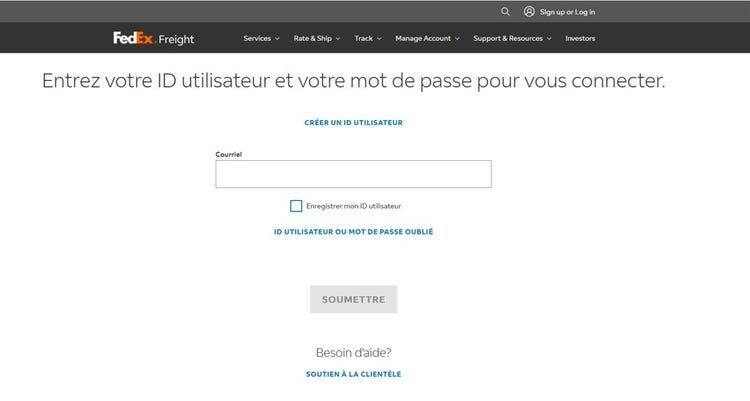Viewport: 750px width, 401px height.
Task: Expand the Support & Resources chevron
Action: pos(549,39)
